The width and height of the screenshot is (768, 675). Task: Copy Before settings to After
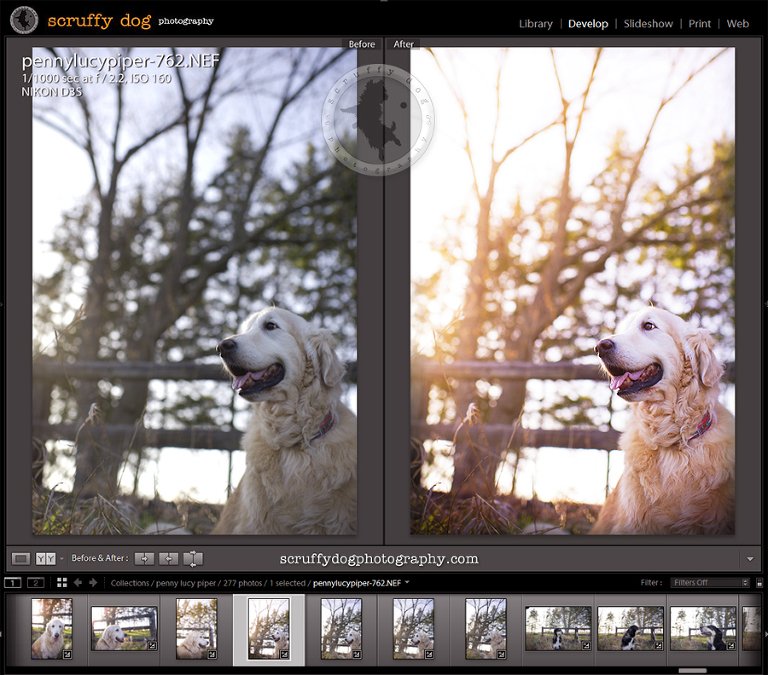pyautogui.click(x=144, y=559)
